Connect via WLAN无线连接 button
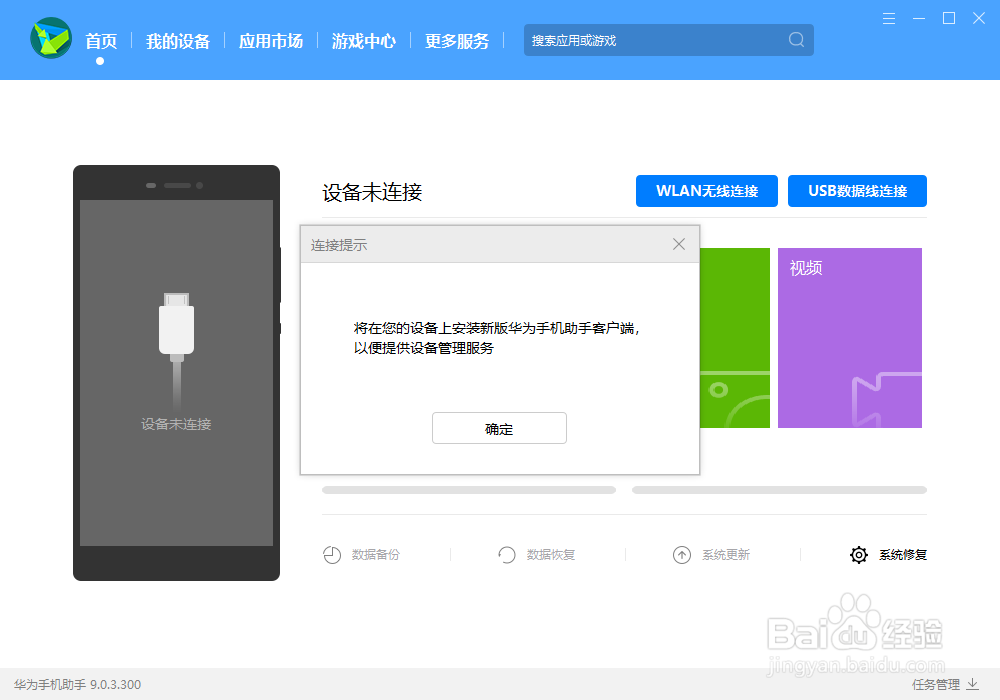1000x700 pixels. 706,191
